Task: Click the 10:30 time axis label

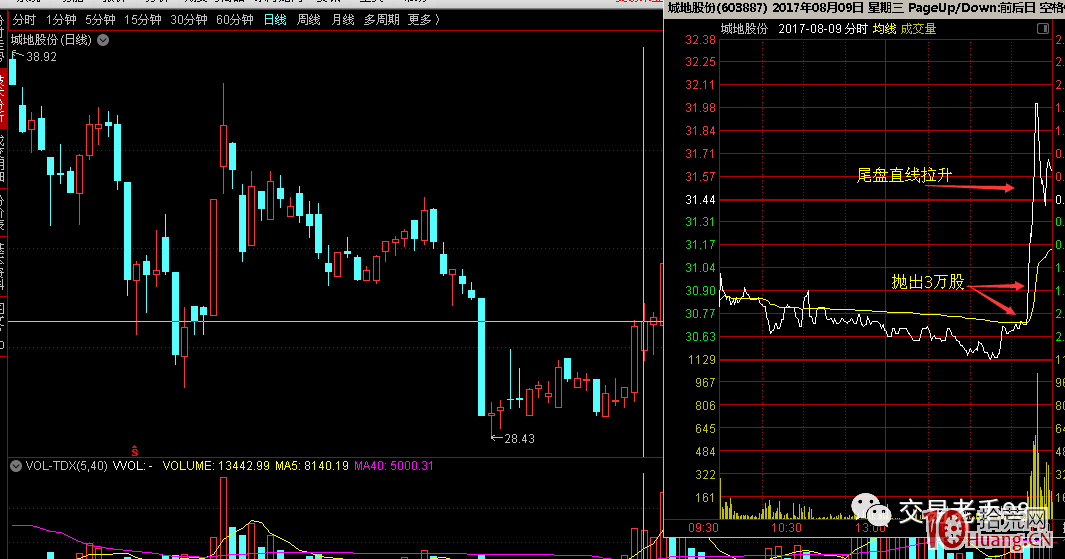Action: tap(786, 528)
